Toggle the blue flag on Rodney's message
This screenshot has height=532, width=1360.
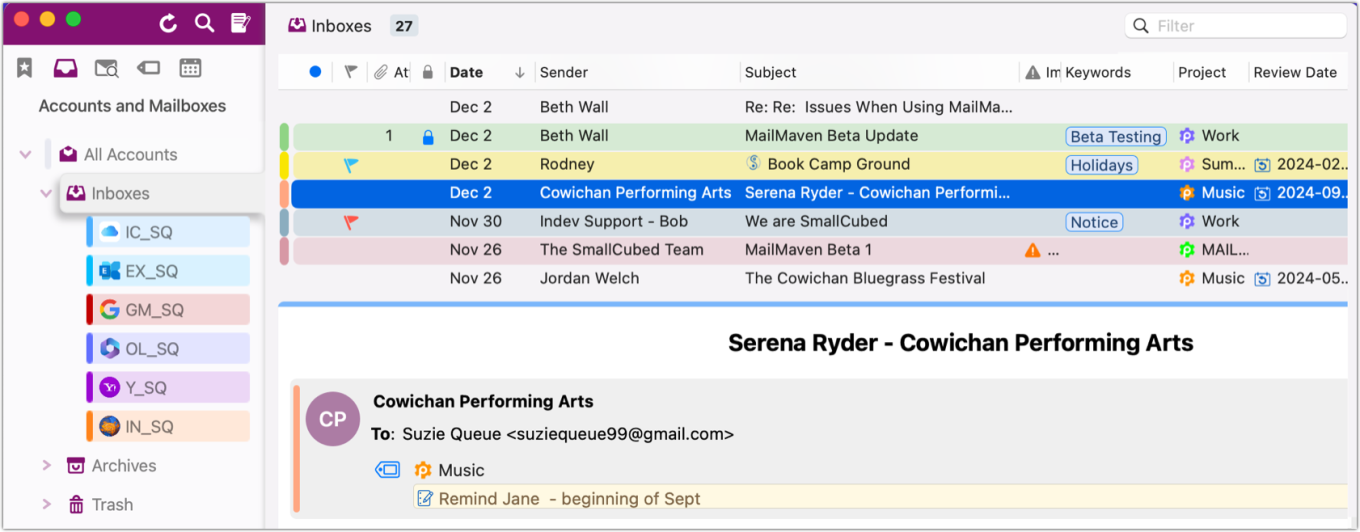pyautogui.click(x=351, y=164)
